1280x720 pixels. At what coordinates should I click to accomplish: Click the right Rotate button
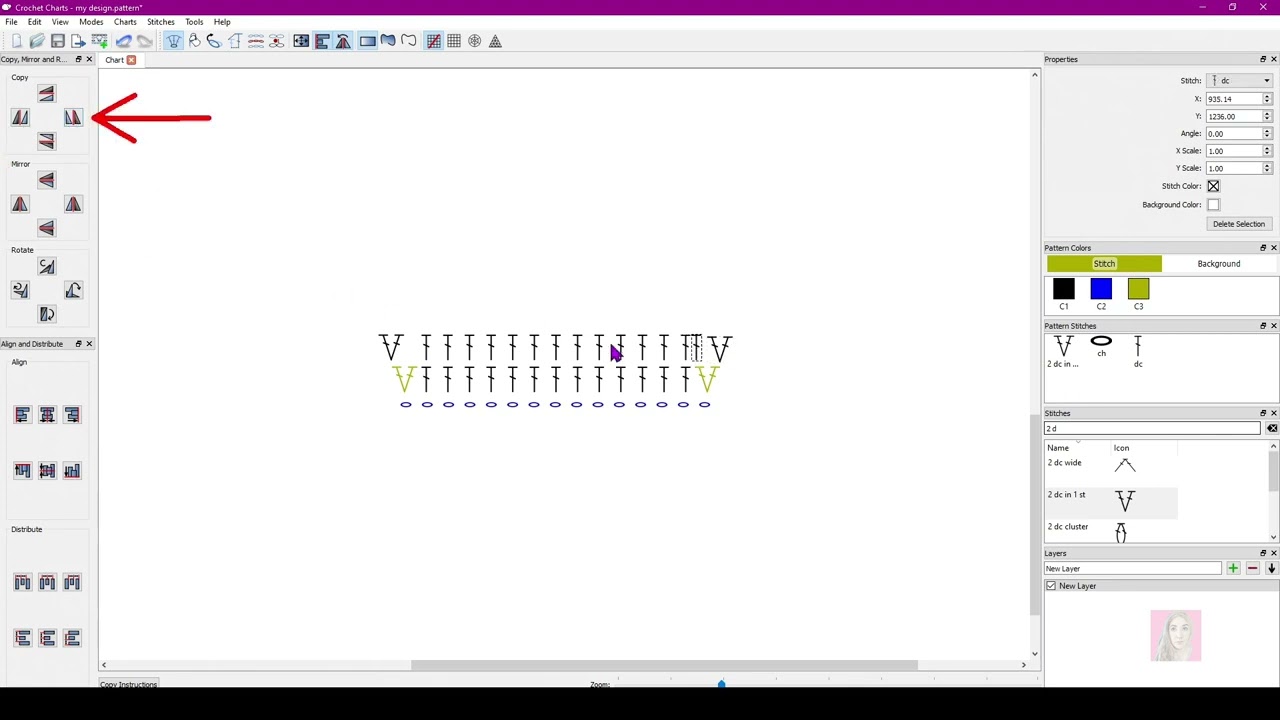(x=73, y=290)
